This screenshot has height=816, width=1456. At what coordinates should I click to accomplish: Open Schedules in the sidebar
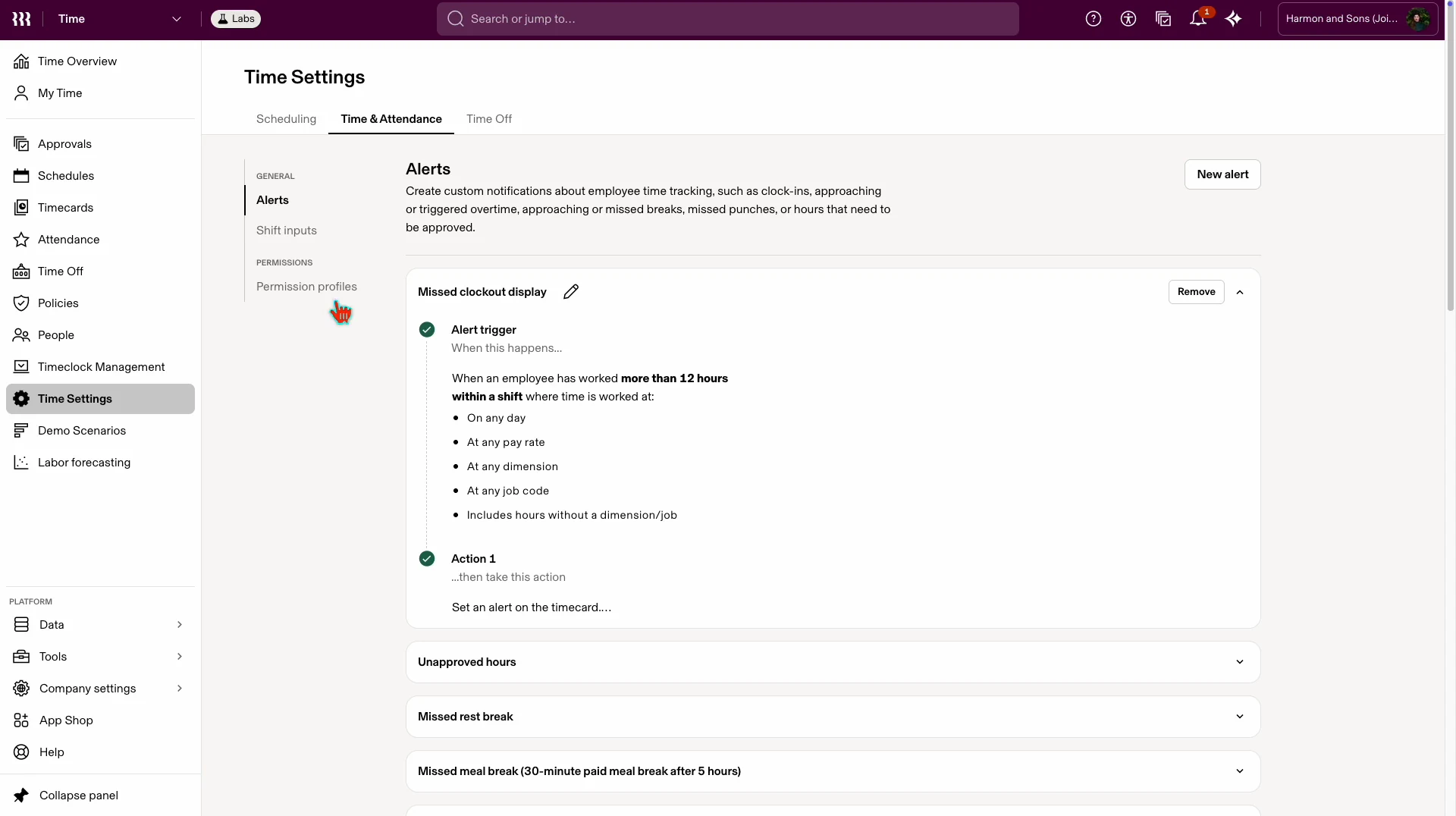tap(100, 176)
